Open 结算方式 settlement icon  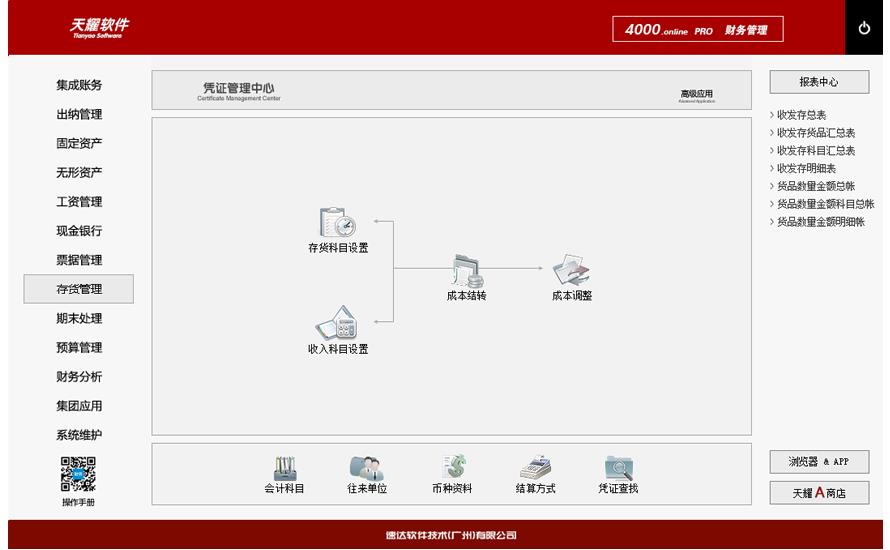[535, 469]
